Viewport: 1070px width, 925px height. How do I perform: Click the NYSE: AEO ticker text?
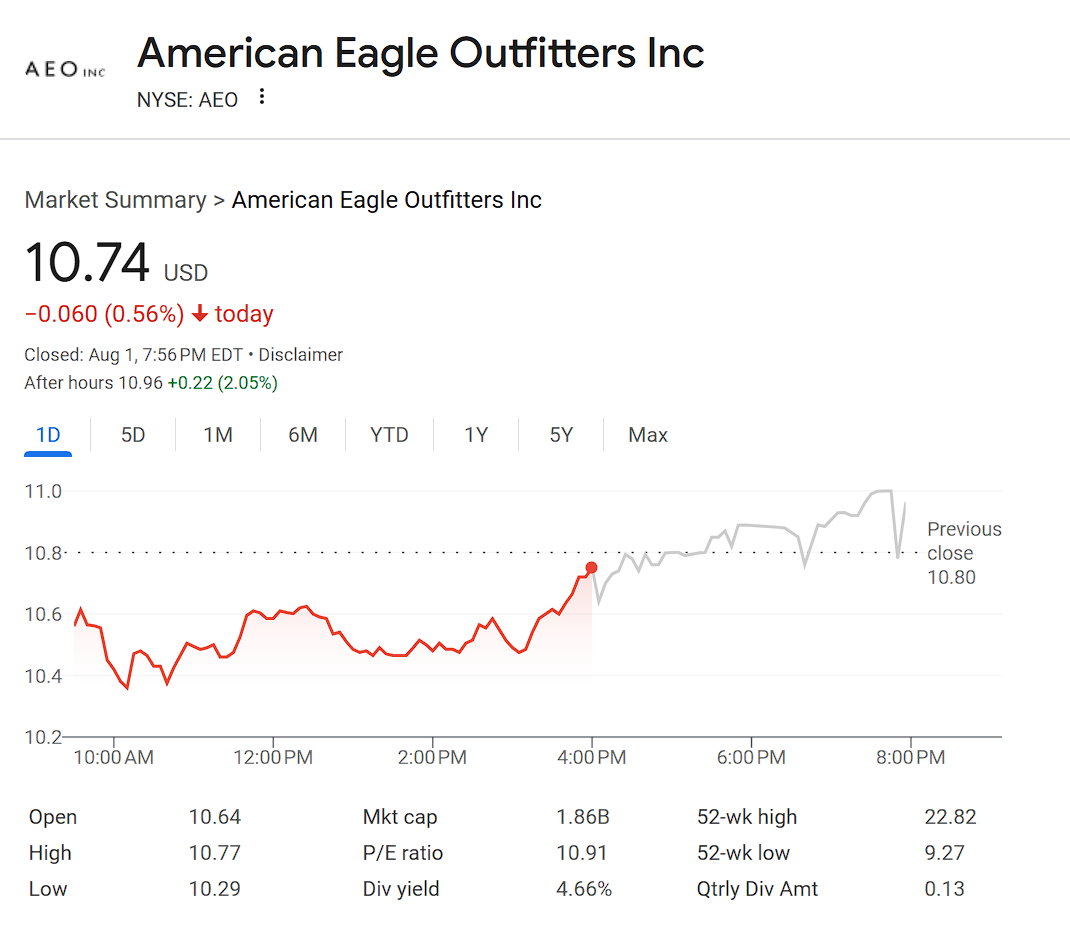[x=188, y=99]
